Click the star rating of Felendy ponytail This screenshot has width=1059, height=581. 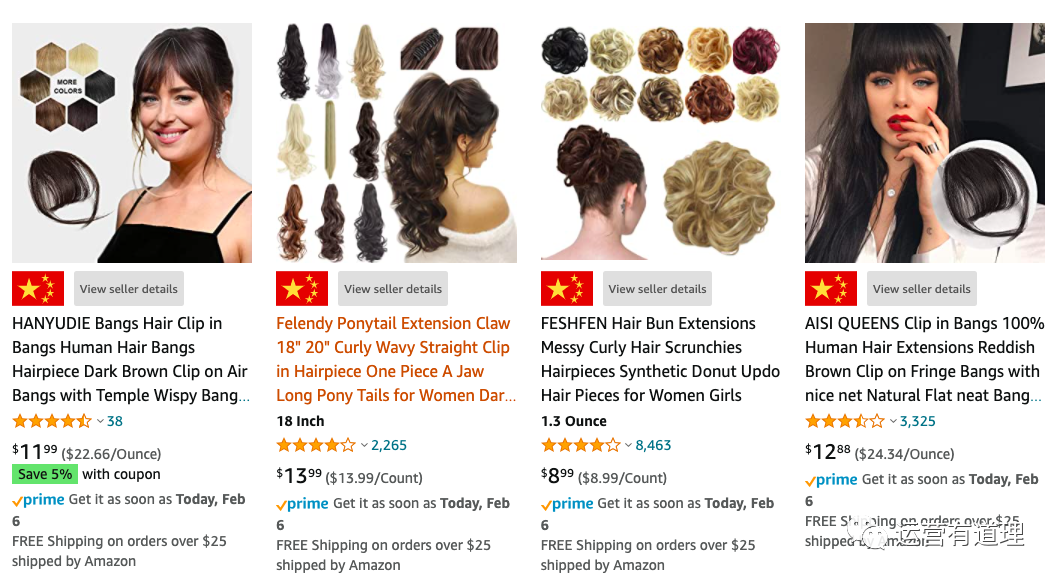point(316,445)
